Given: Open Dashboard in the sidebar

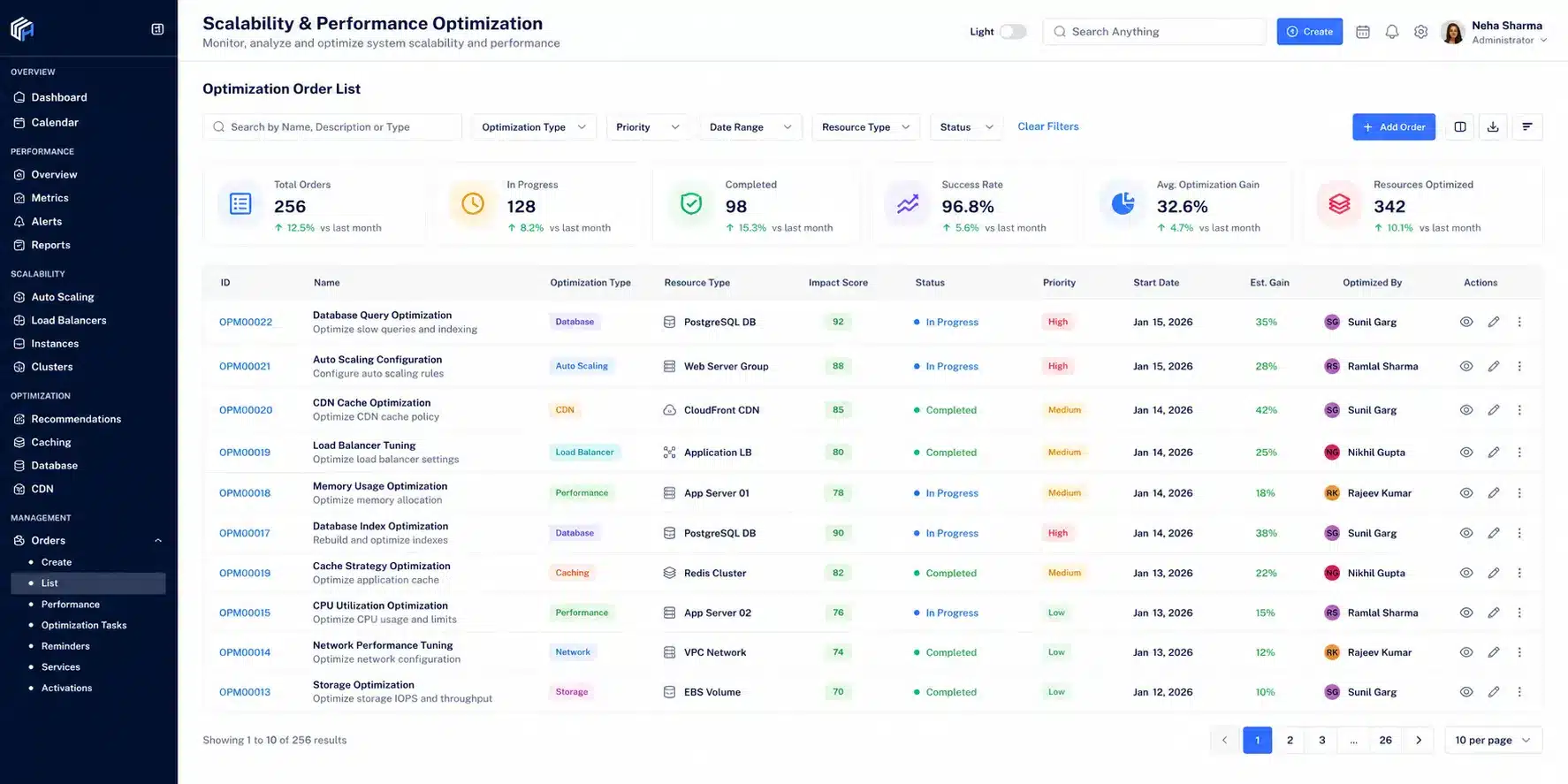Looking at the screenshot, I should pyautogui.click(x=59, y=97).
